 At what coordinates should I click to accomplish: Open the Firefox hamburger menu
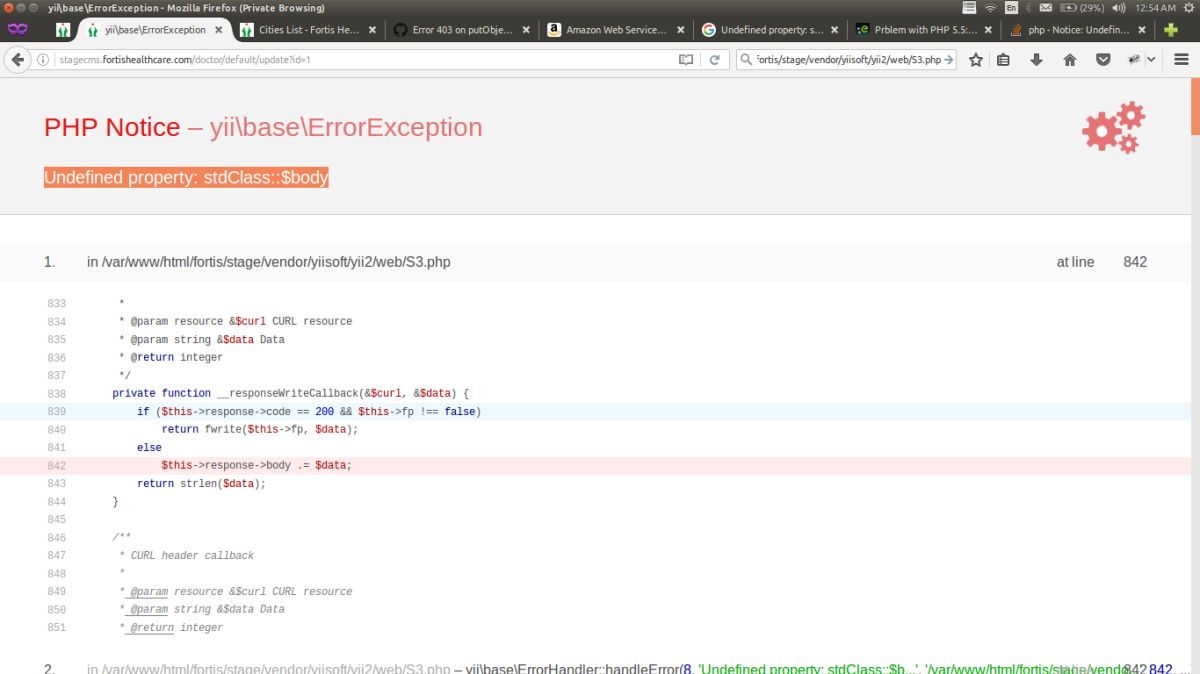point(1181,60)
